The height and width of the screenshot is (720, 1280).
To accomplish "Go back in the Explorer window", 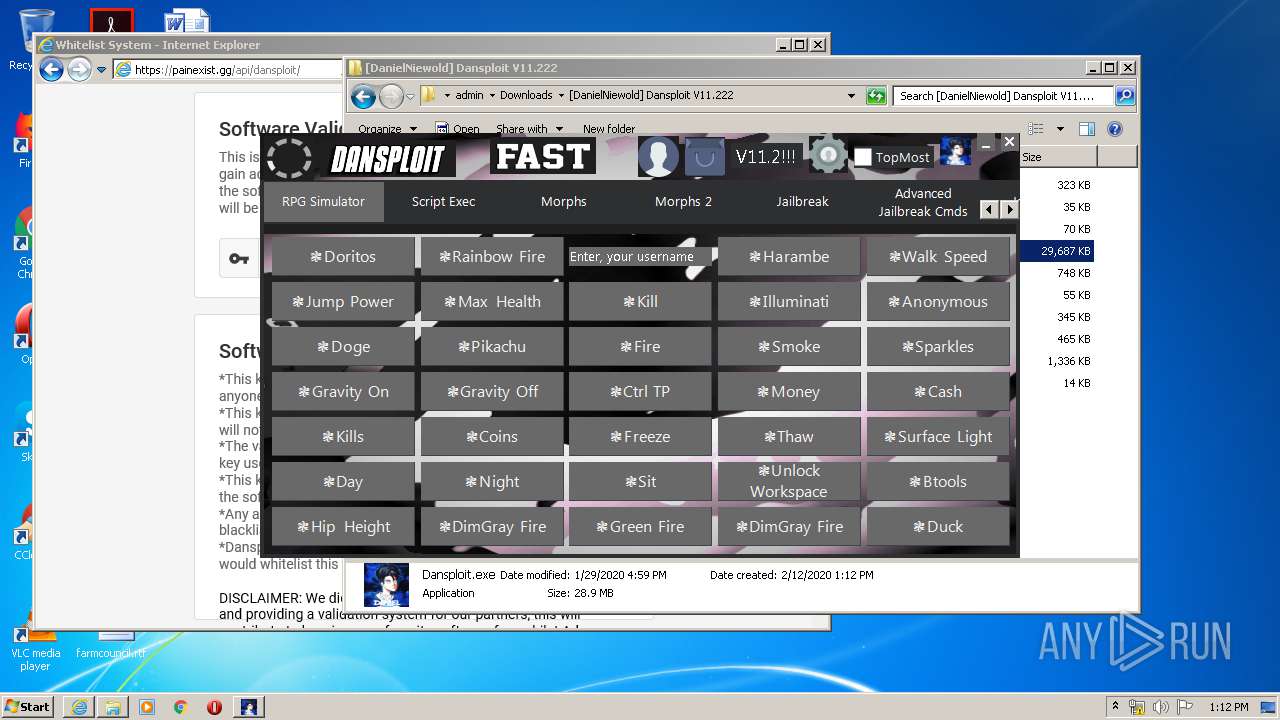I will pyautogui.click(x=364, y=96).
